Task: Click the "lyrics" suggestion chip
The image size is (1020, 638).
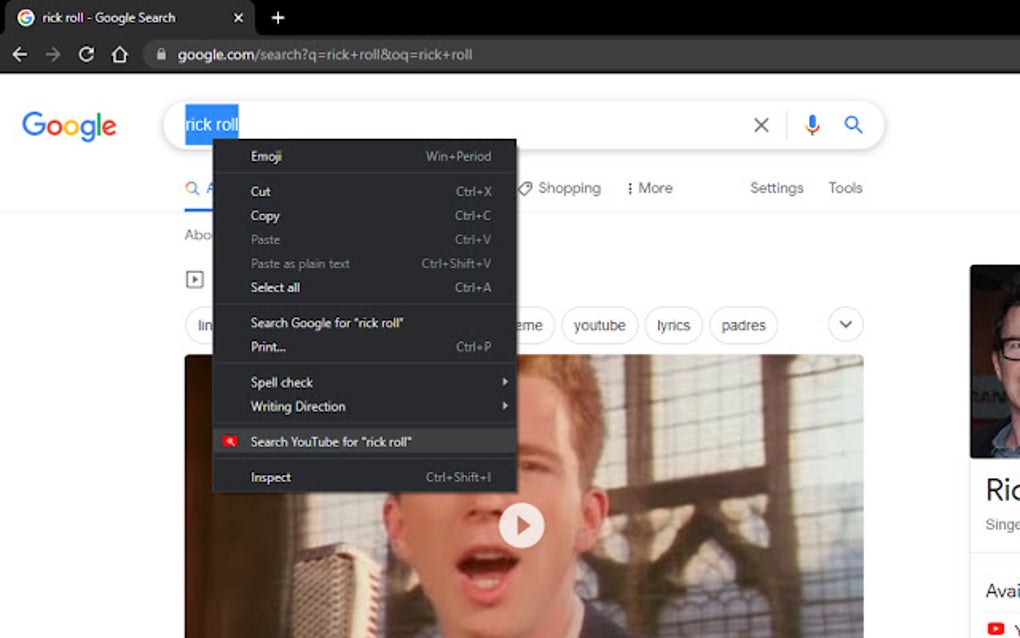Action: click(x=673, y=325)
